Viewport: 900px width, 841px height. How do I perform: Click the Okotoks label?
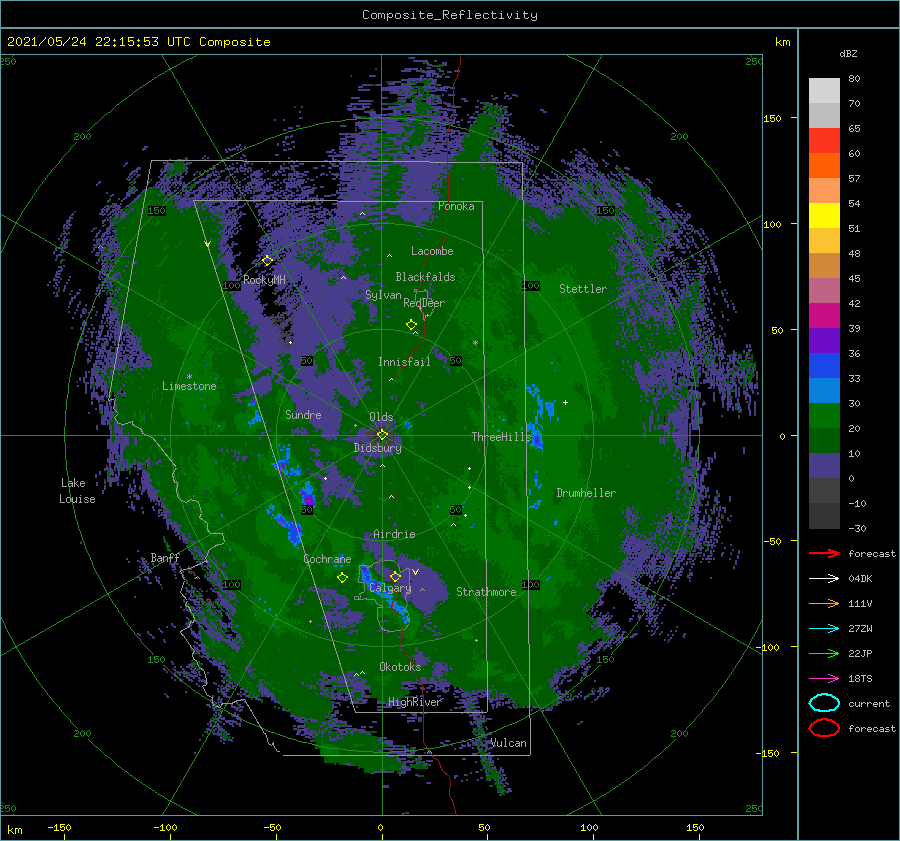(400, 667)
